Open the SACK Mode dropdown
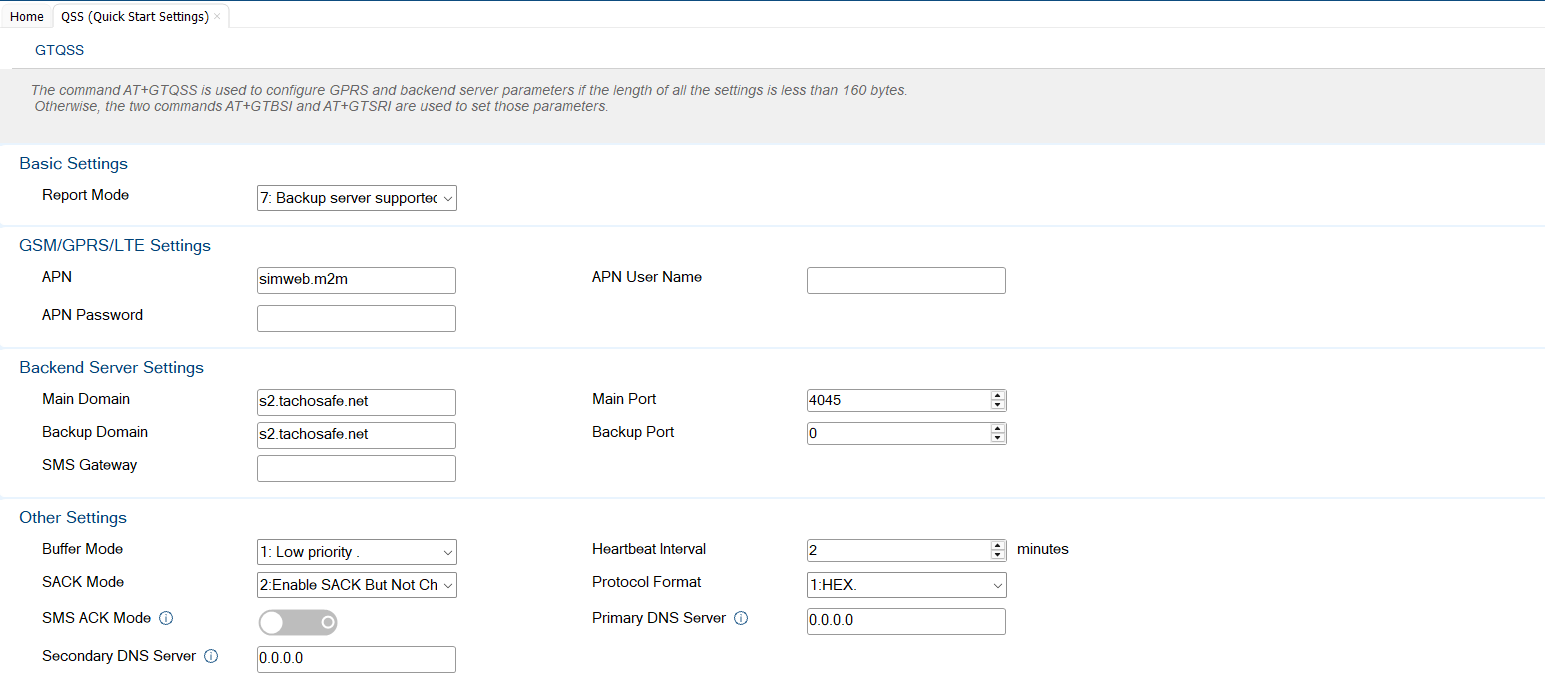This screenshot has height=676, width=1545. pyautogui.click(x=357, y=585)
